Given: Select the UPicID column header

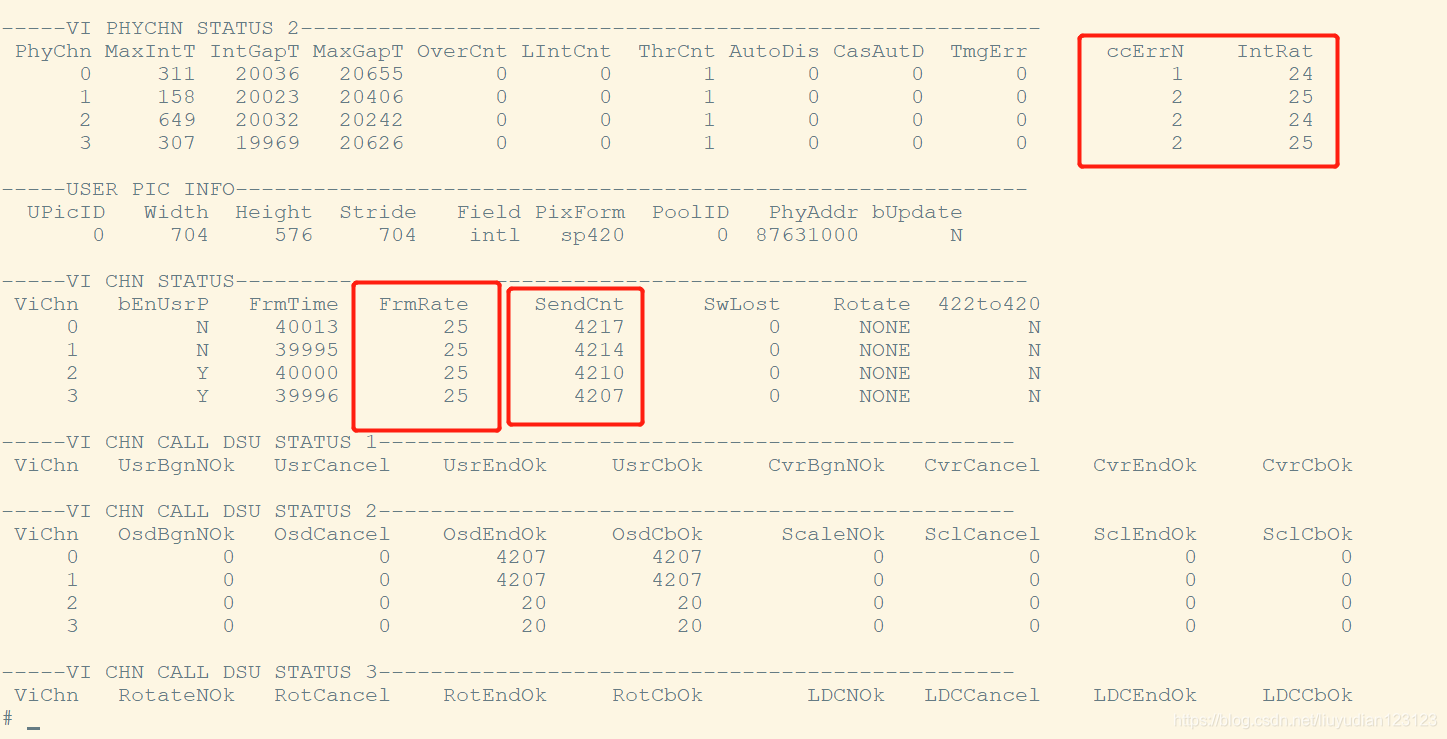Looking at the screenshot, I should tap(66, 212).
